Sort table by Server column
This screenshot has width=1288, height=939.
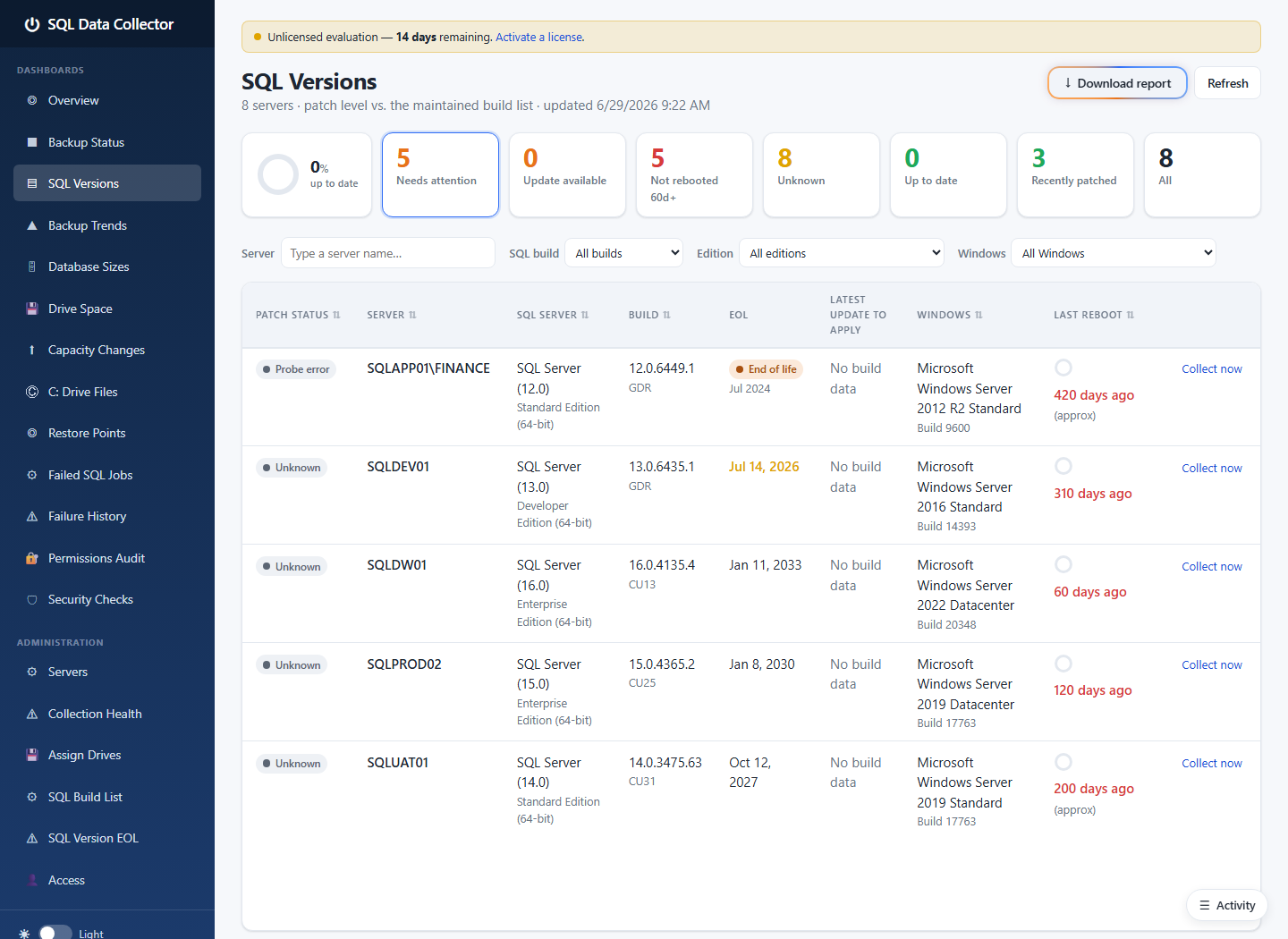[392, 315]
